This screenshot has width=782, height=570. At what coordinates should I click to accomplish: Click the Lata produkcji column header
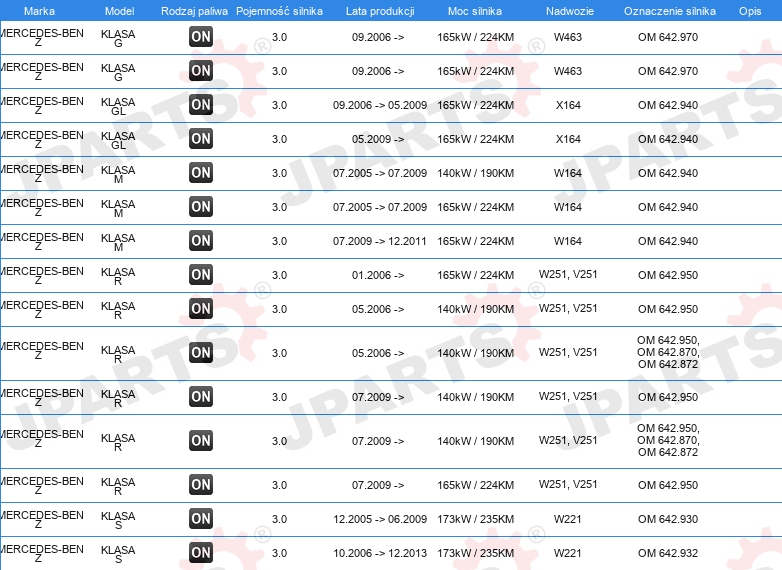pos(380,11)
